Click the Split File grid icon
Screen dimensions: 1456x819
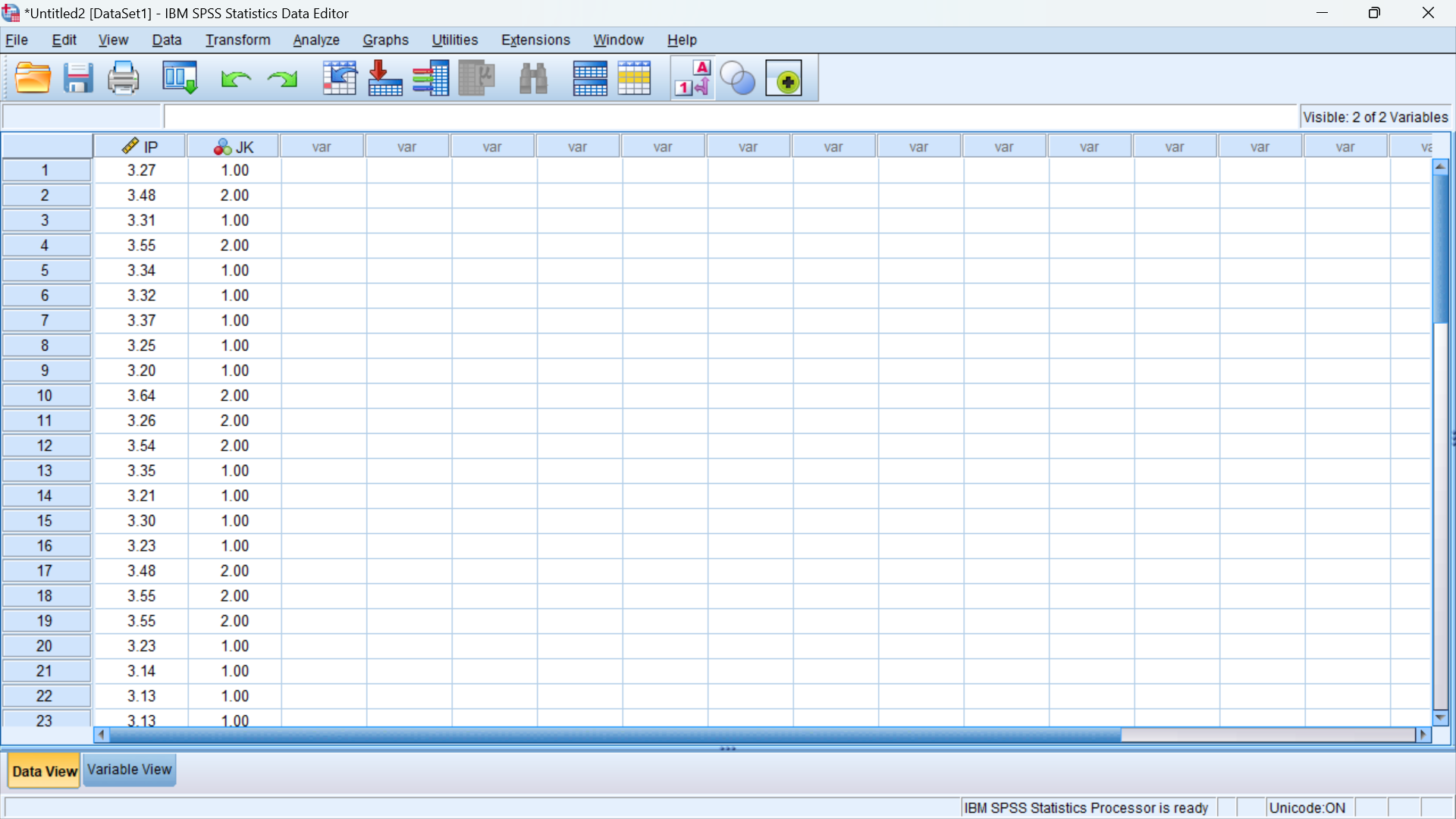click(x=590, y=78)
